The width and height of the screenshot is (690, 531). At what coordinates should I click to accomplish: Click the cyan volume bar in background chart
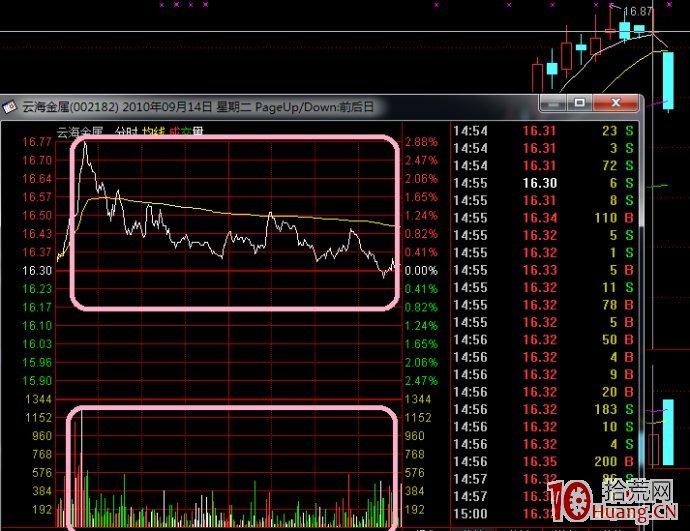tap(668, 432)
